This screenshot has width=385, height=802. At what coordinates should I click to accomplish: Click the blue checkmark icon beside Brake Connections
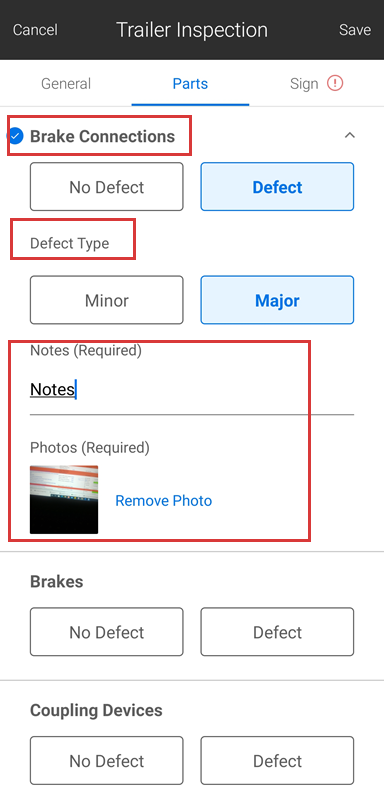tap(16, 136)
